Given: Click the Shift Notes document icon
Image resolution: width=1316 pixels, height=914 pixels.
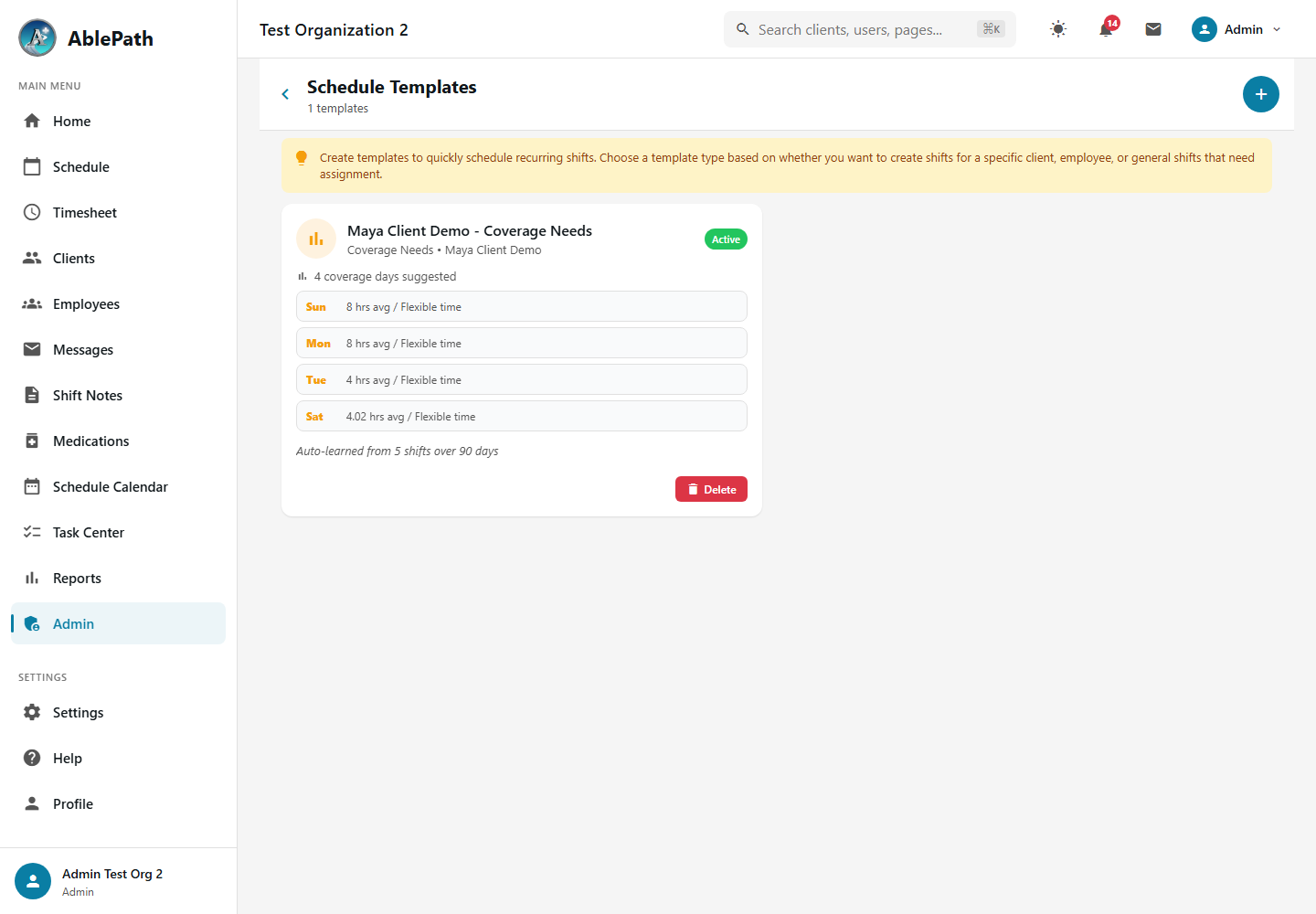Looking at the screenshot, I should pos(32,395).
